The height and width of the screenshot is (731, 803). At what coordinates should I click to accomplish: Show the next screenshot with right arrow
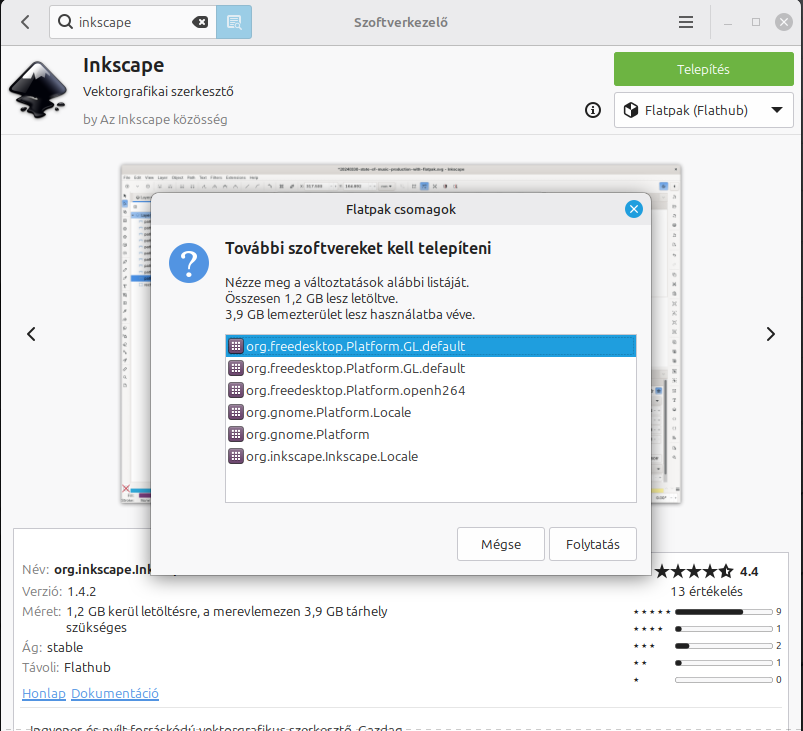(x=771, y=334)
